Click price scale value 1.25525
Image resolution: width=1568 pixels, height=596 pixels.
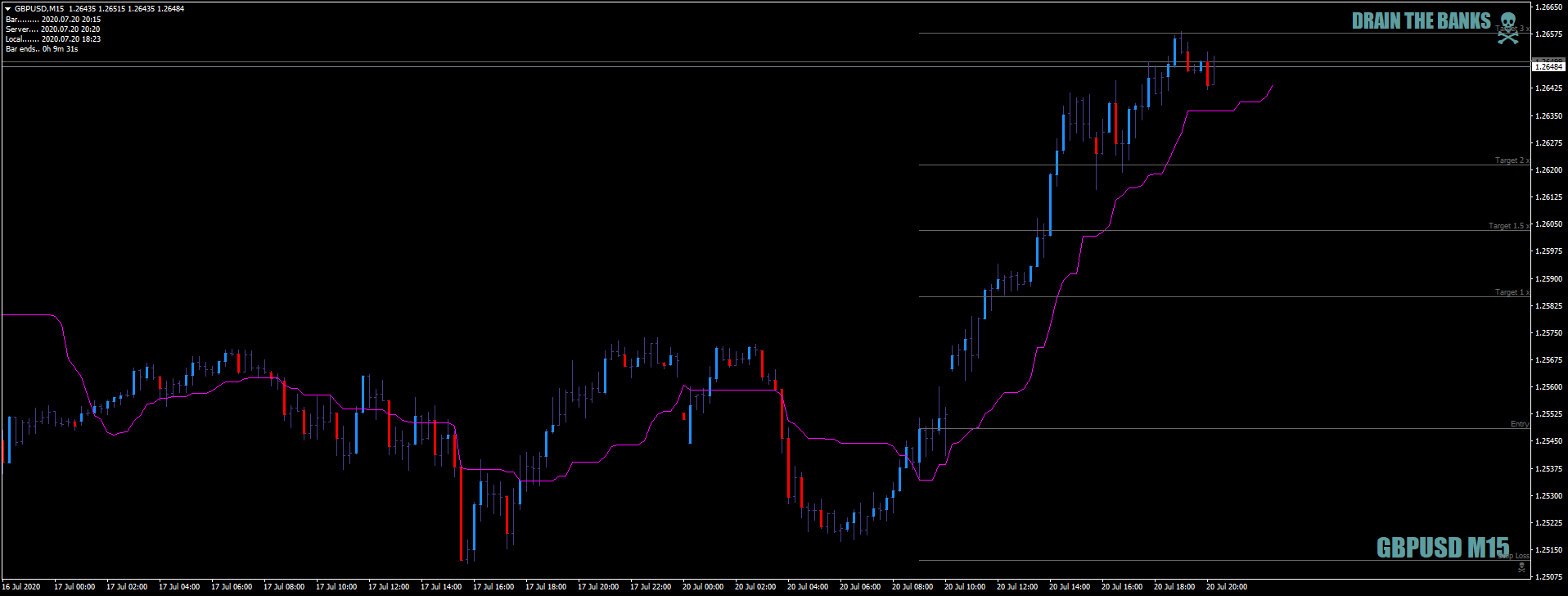[x=1549, y=414]
